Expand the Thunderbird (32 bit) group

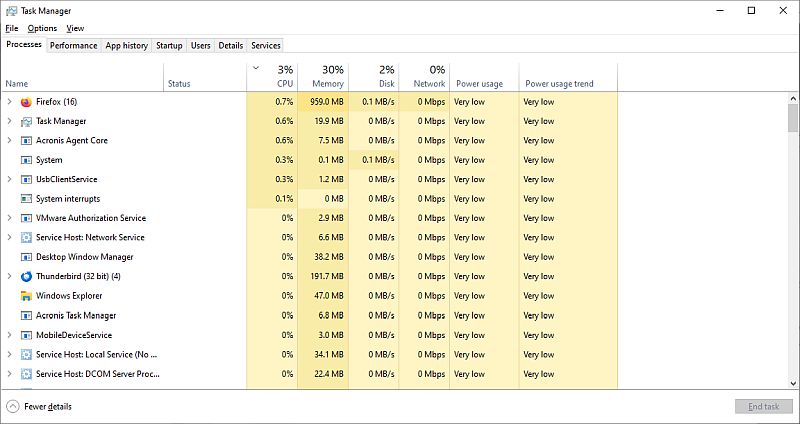coord(9,277)
